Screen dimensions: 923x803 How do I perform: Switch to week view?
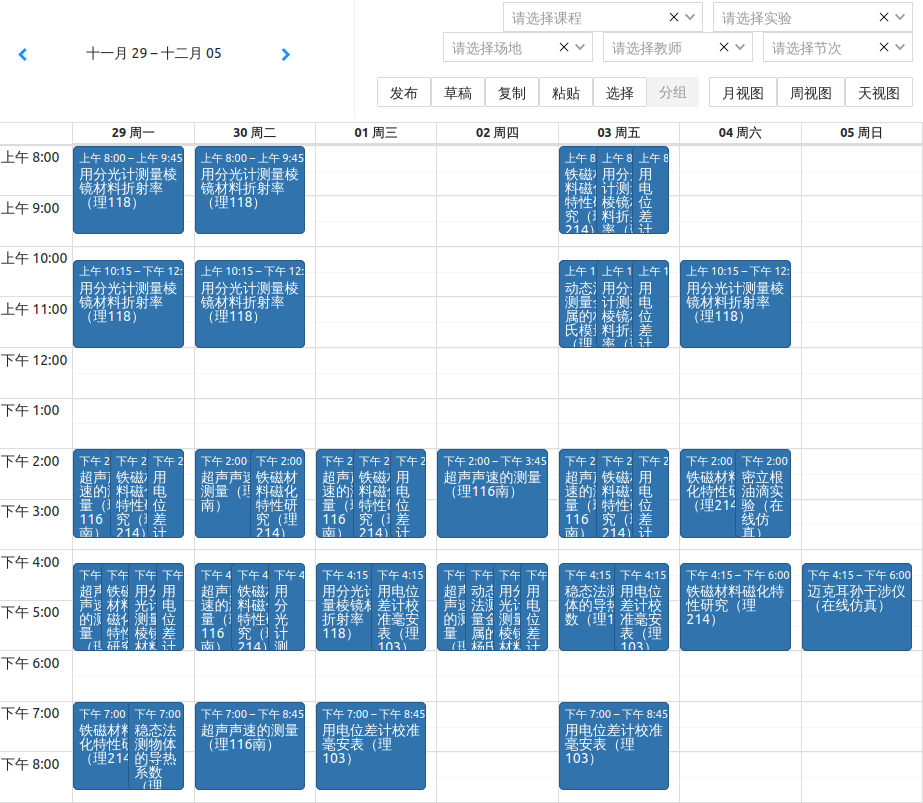[x=811, y=93]
